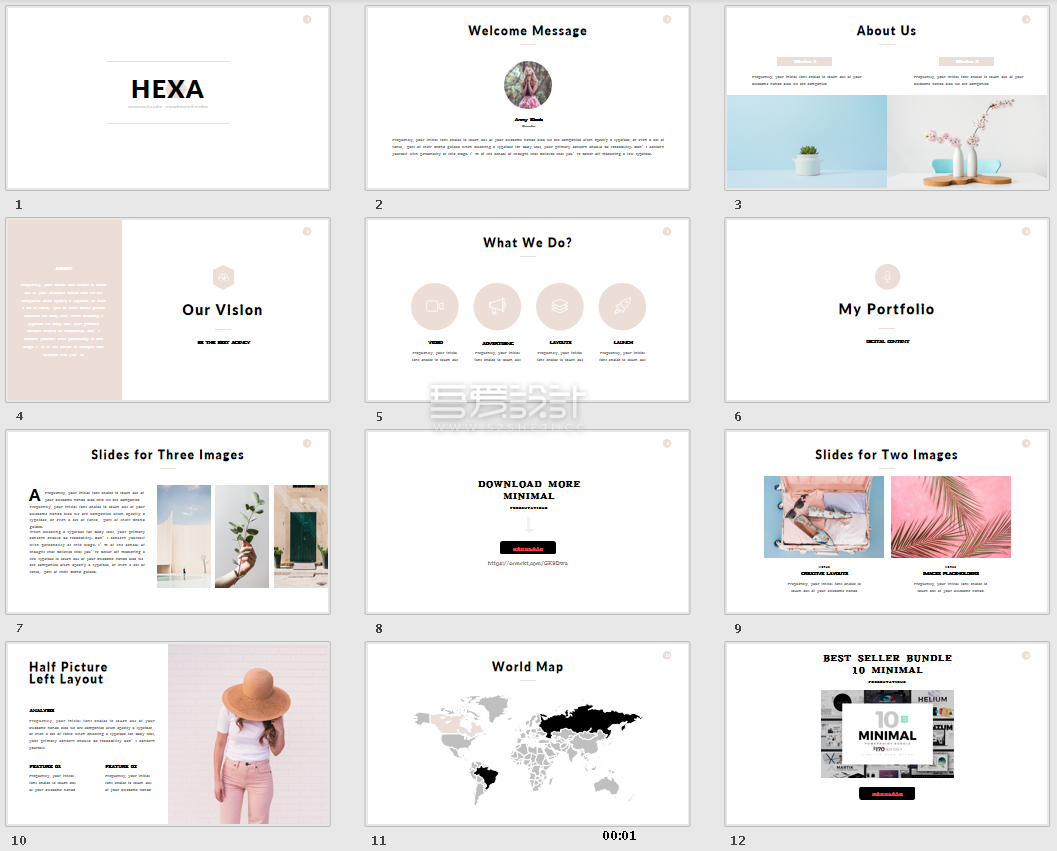This screenshot has width=1057, height=851.
Task: Select the HEXA title slide thumbnail
Action: click(168, 98)
